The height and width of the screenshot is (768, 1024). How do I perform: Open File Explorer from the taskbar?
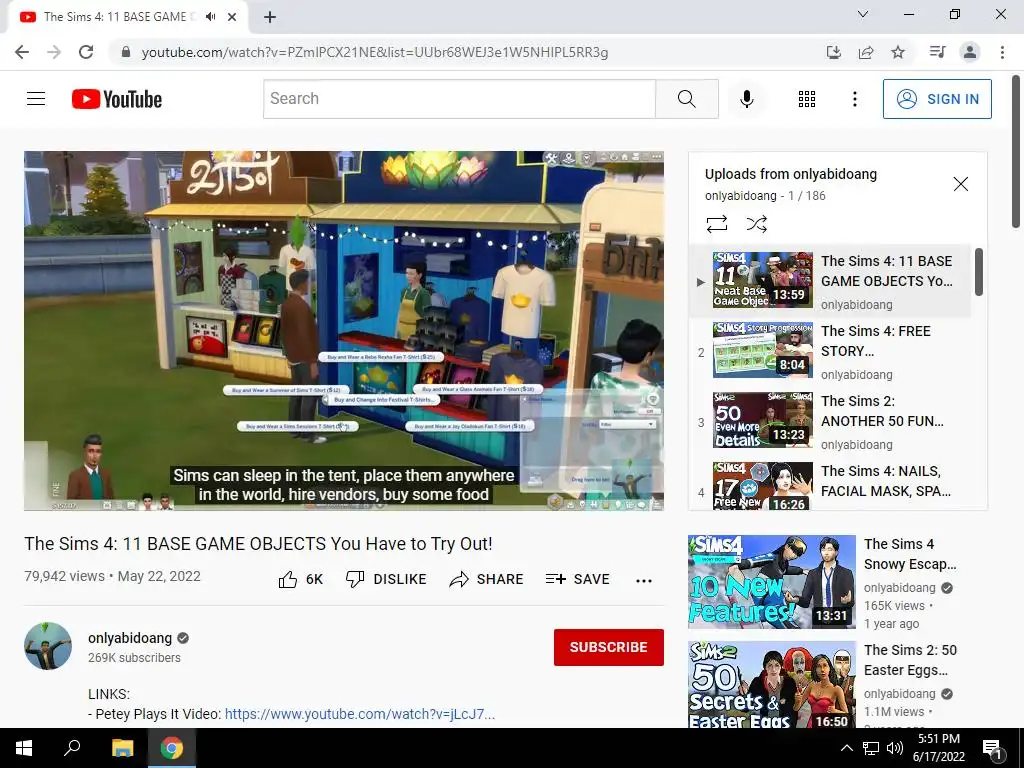122,748
